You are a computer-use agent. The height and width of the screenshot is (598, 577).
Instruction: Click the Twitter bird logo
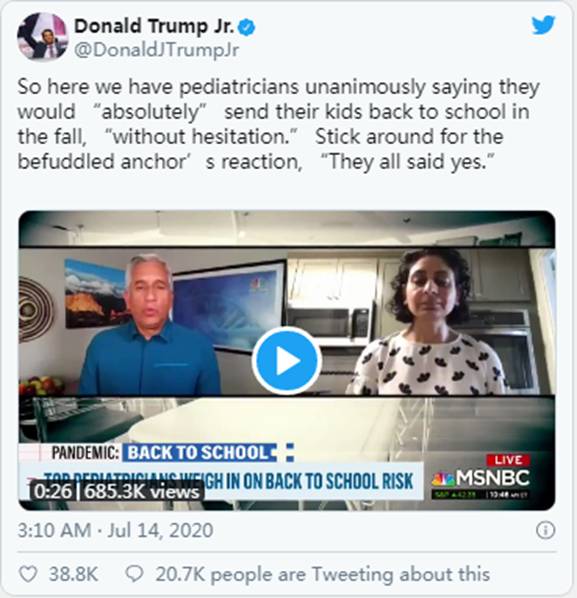(x=543, y=26)
